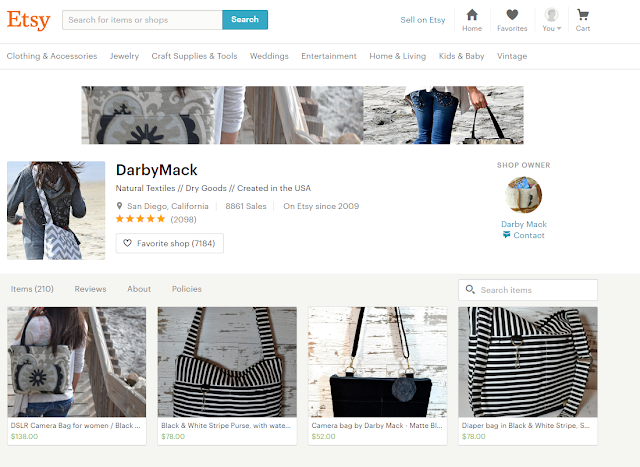Image resolution: width=640 pixels, height=467 pixels.
Task: Click the 'Natural Textiles // Dry Goods' tagline
Action: (213, 188)
